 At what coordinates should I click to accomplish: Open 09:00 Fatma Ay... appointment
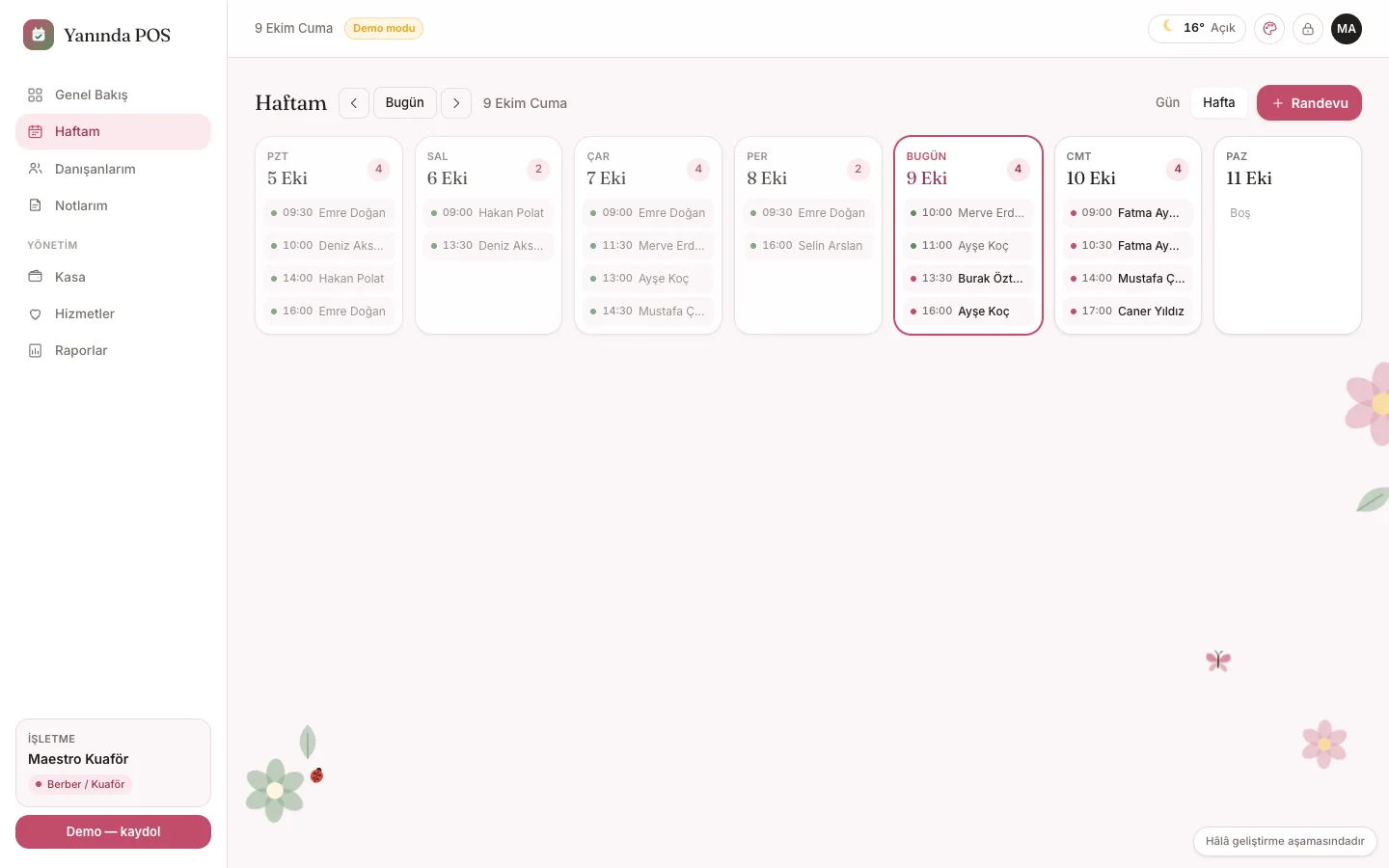click(1128, 213)
